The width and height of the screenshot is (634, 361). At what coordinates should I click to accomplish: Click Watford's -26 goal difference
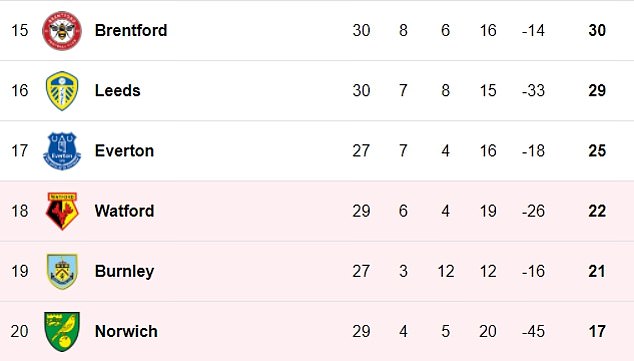(x=533, y=211)
